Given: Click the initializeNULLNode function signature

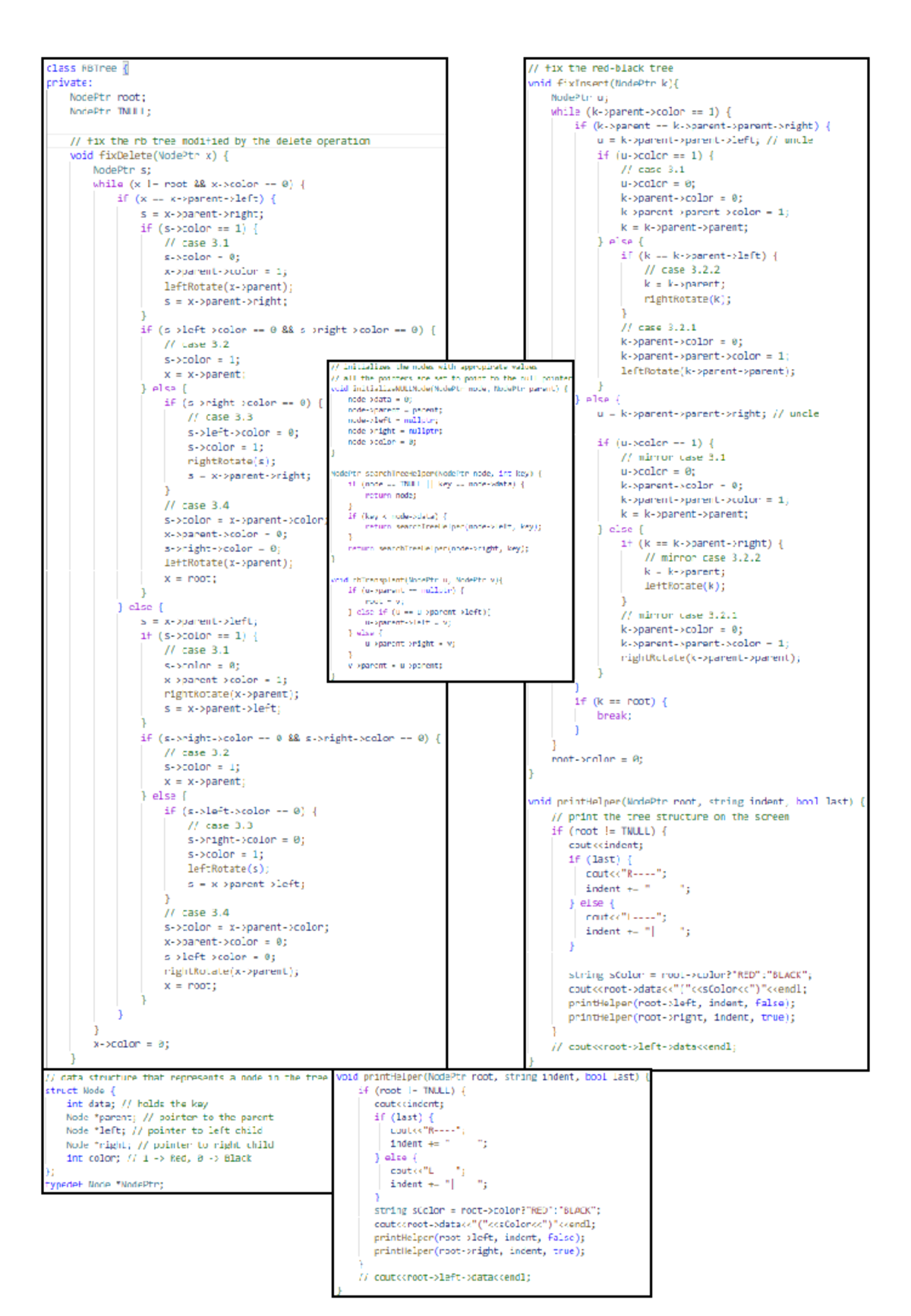Looking at the screenshot, I should 449,388.
